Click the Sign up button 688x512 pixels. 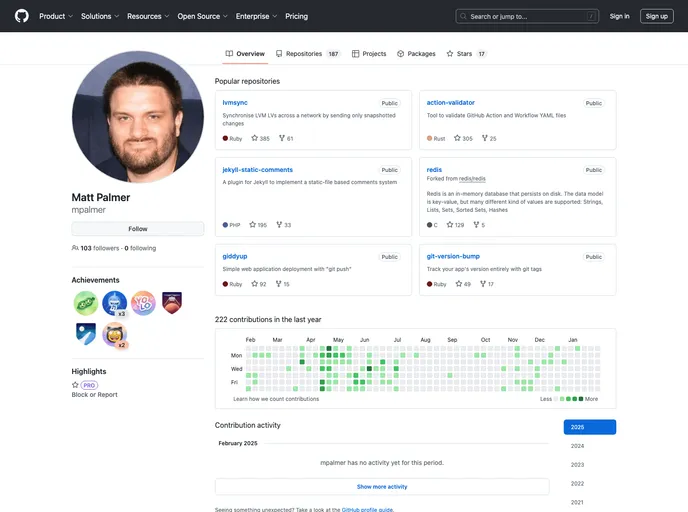click(x=656, y=16)
